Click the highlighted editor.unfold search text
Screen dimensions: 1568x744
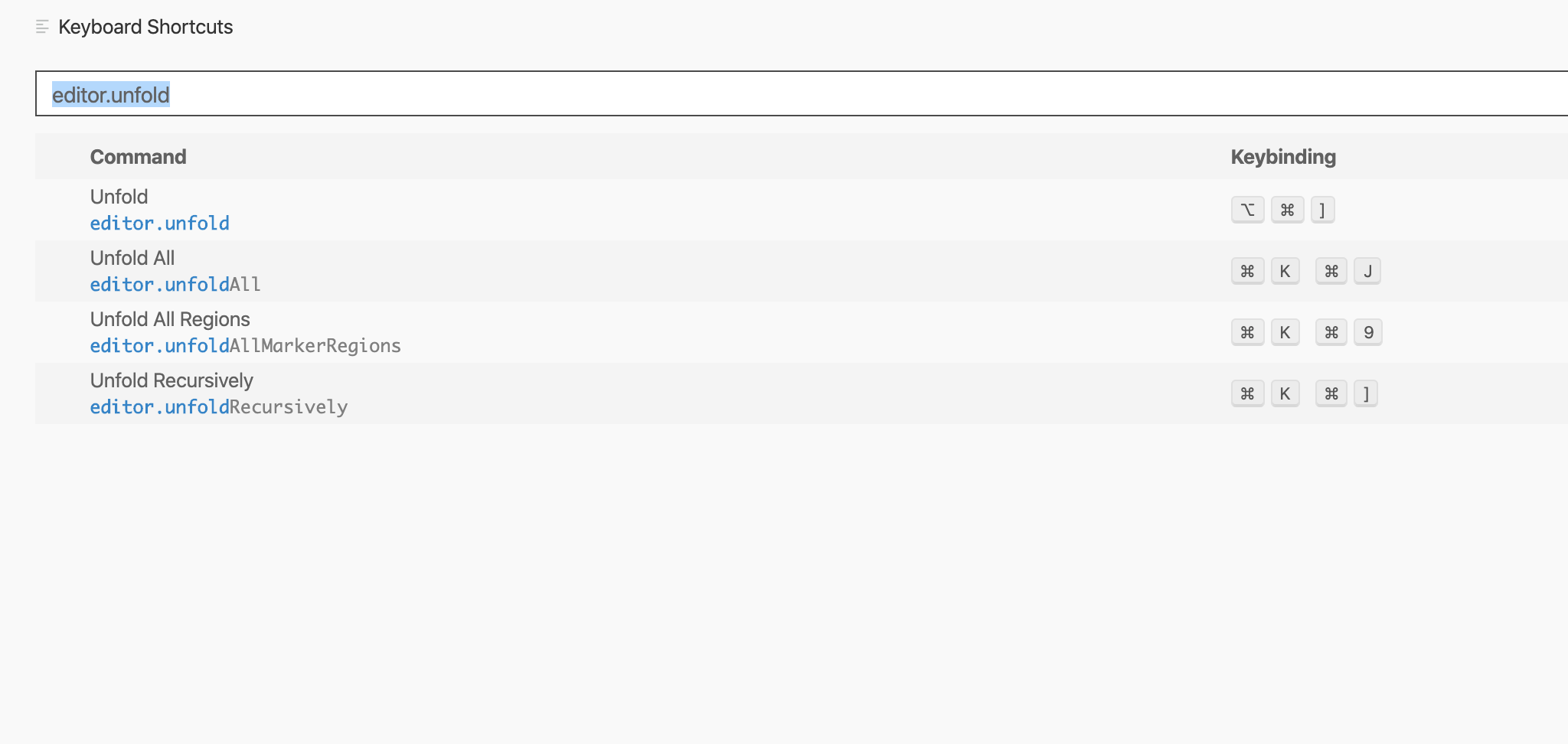(x=109, y=94)
